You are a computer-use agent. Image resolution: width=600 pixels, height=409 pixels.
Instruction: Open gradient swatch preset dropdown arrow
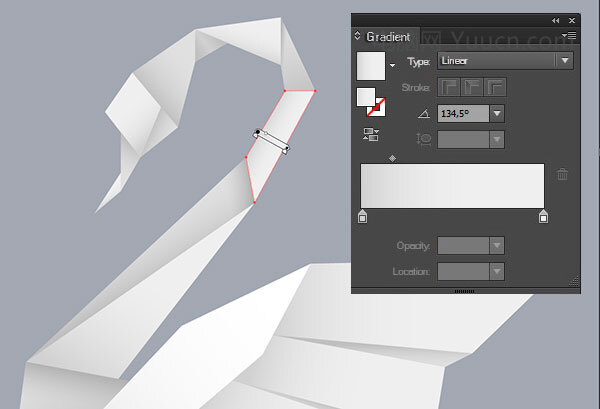pos(393,65)
